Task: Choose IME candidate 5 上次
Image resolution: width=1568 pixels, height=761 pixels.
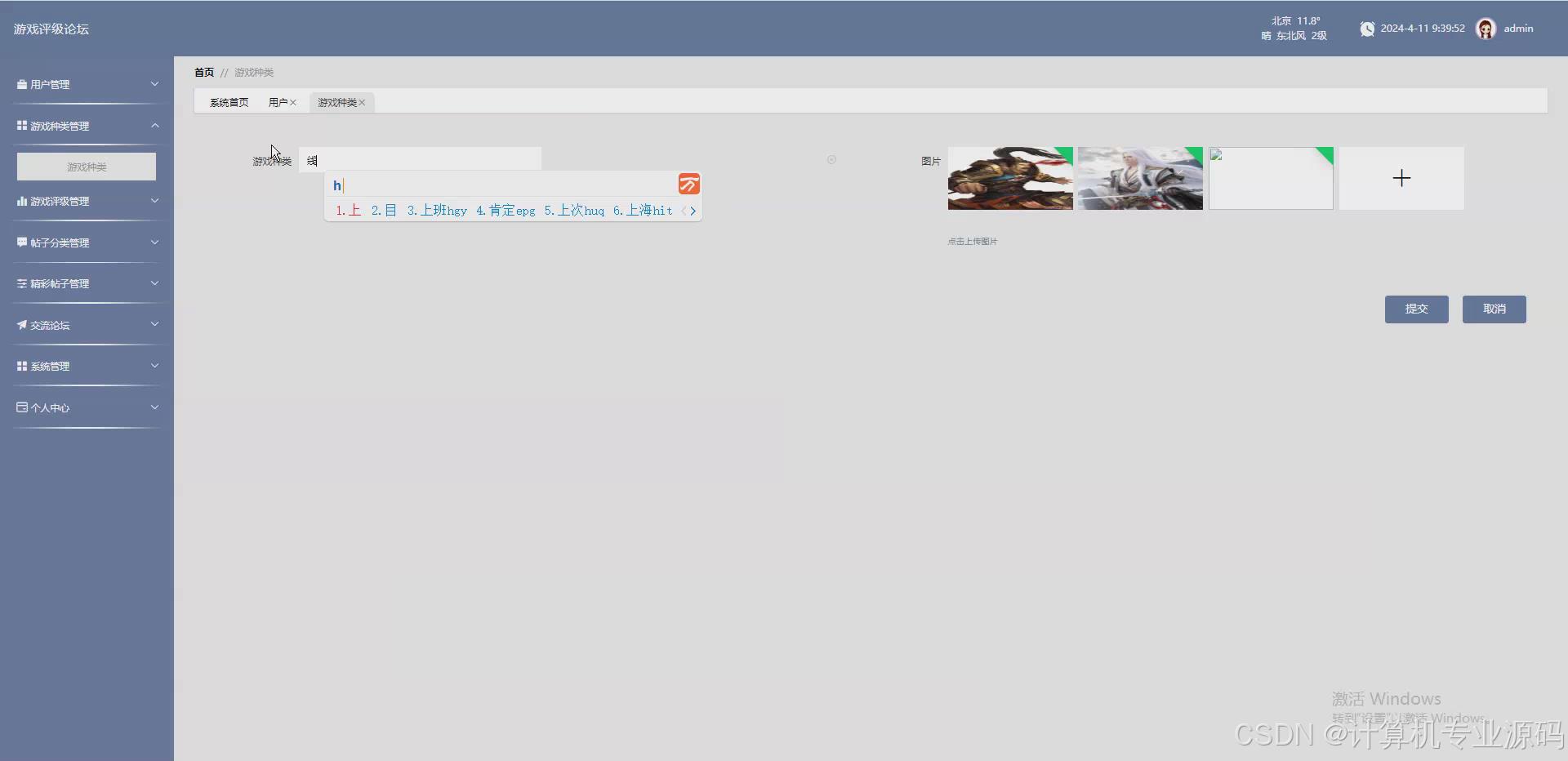Action: (x=574, y=211)
